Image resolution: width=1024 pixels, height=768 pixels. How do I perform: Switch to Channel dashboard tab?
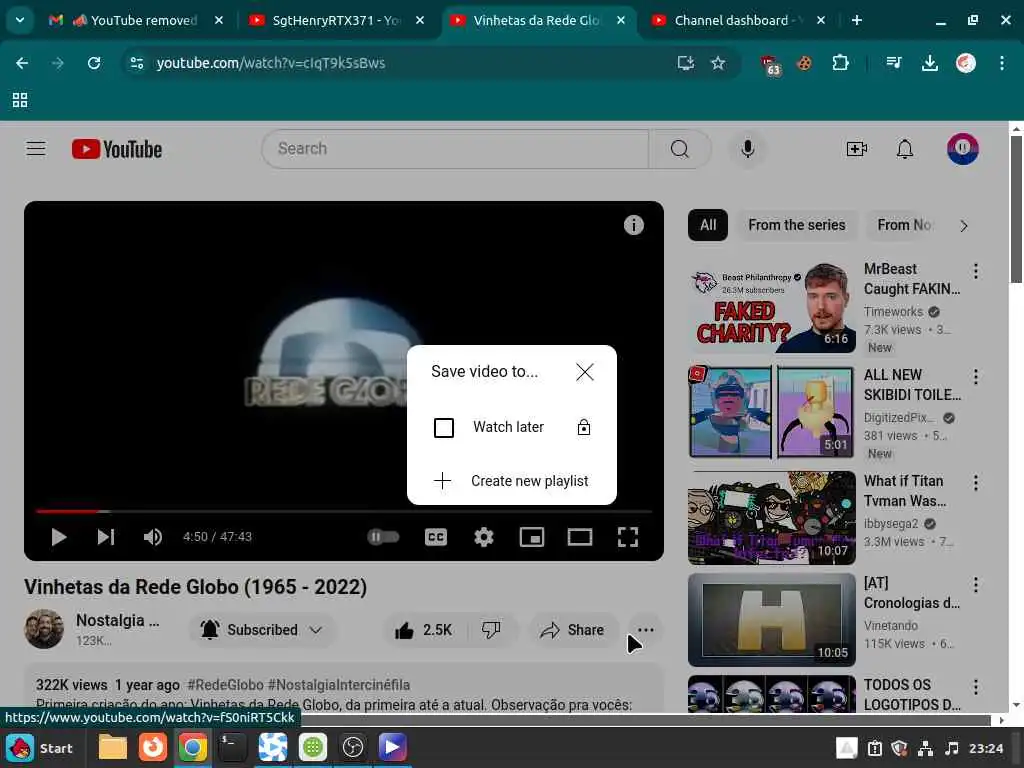pyautogui.click(x=737, y=20)
